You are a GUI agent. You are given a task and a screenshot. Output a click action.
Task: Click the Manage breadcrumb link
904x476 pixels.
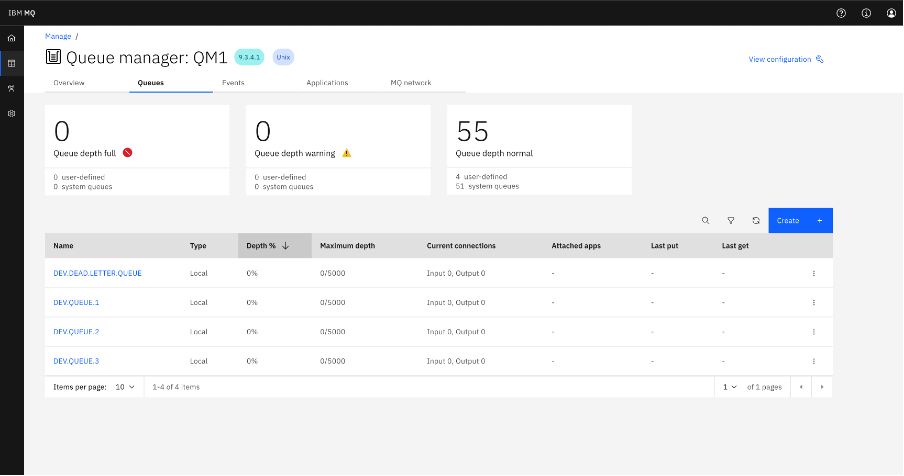coord(58,36)
